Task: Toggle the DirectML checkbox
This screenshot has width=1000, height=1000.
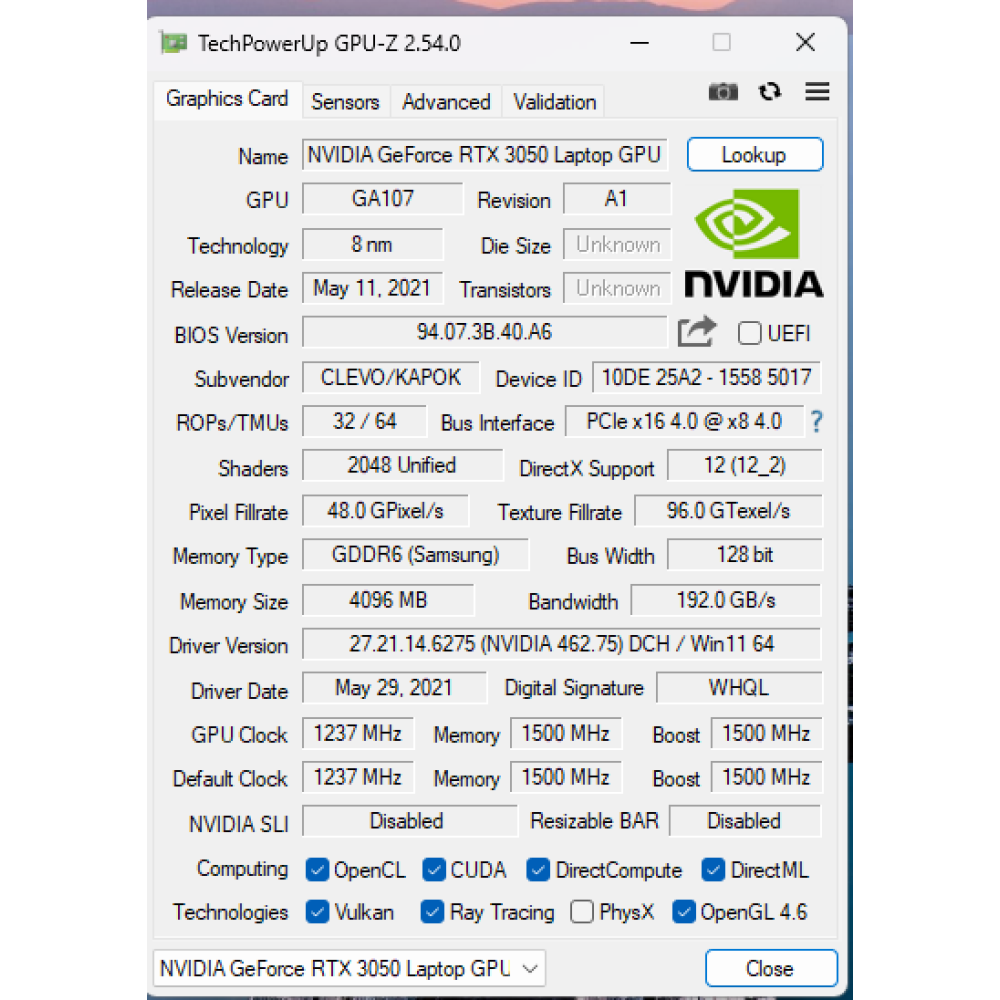Action: pos(713,870)
